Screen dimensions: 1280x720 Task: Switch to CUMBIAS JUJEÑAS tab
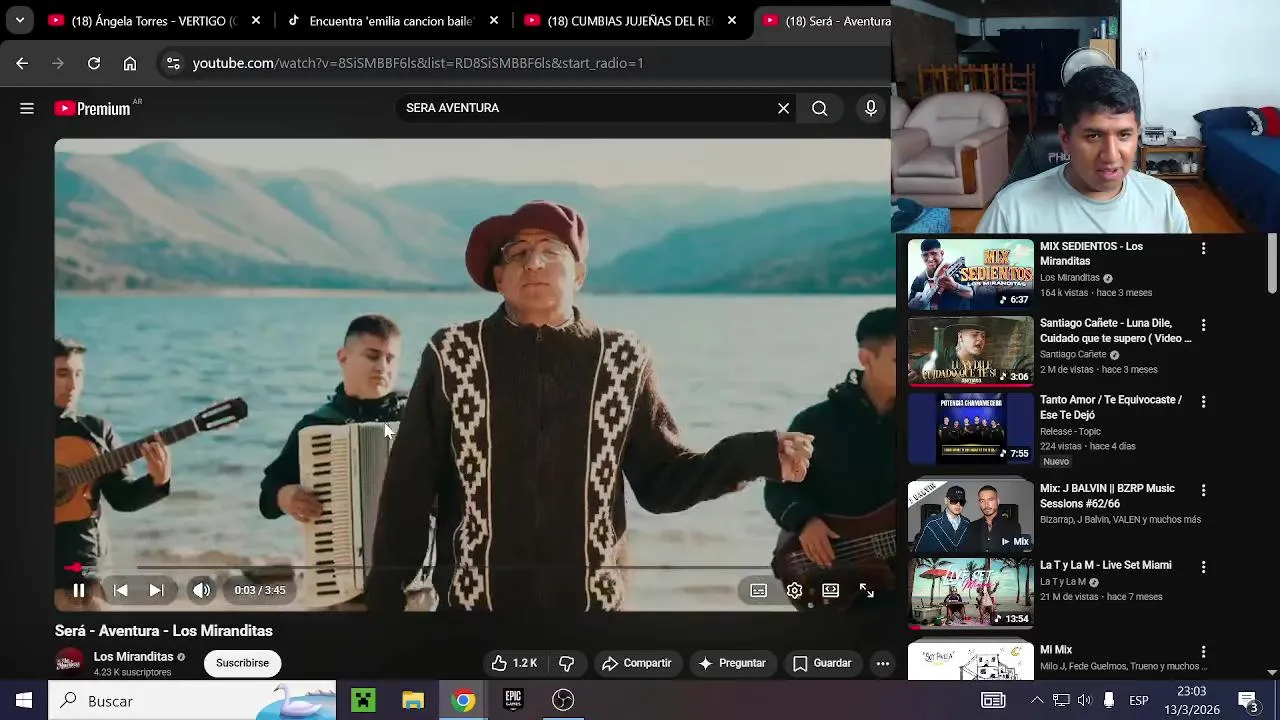tap(632, 20)
